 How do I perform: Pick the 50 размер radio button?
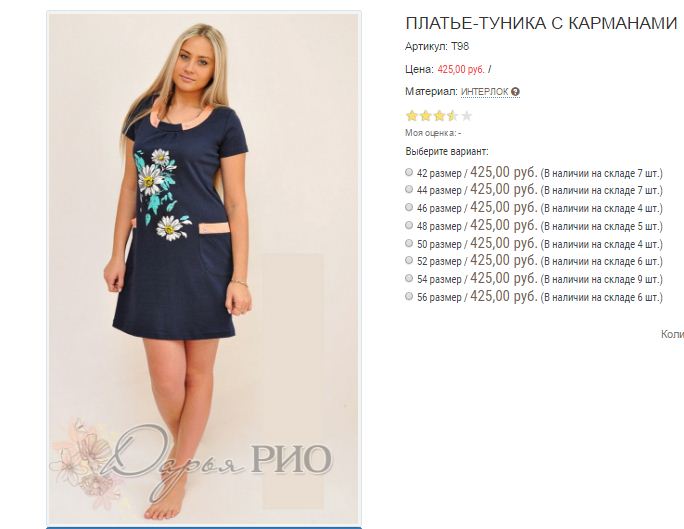point(409,243)
